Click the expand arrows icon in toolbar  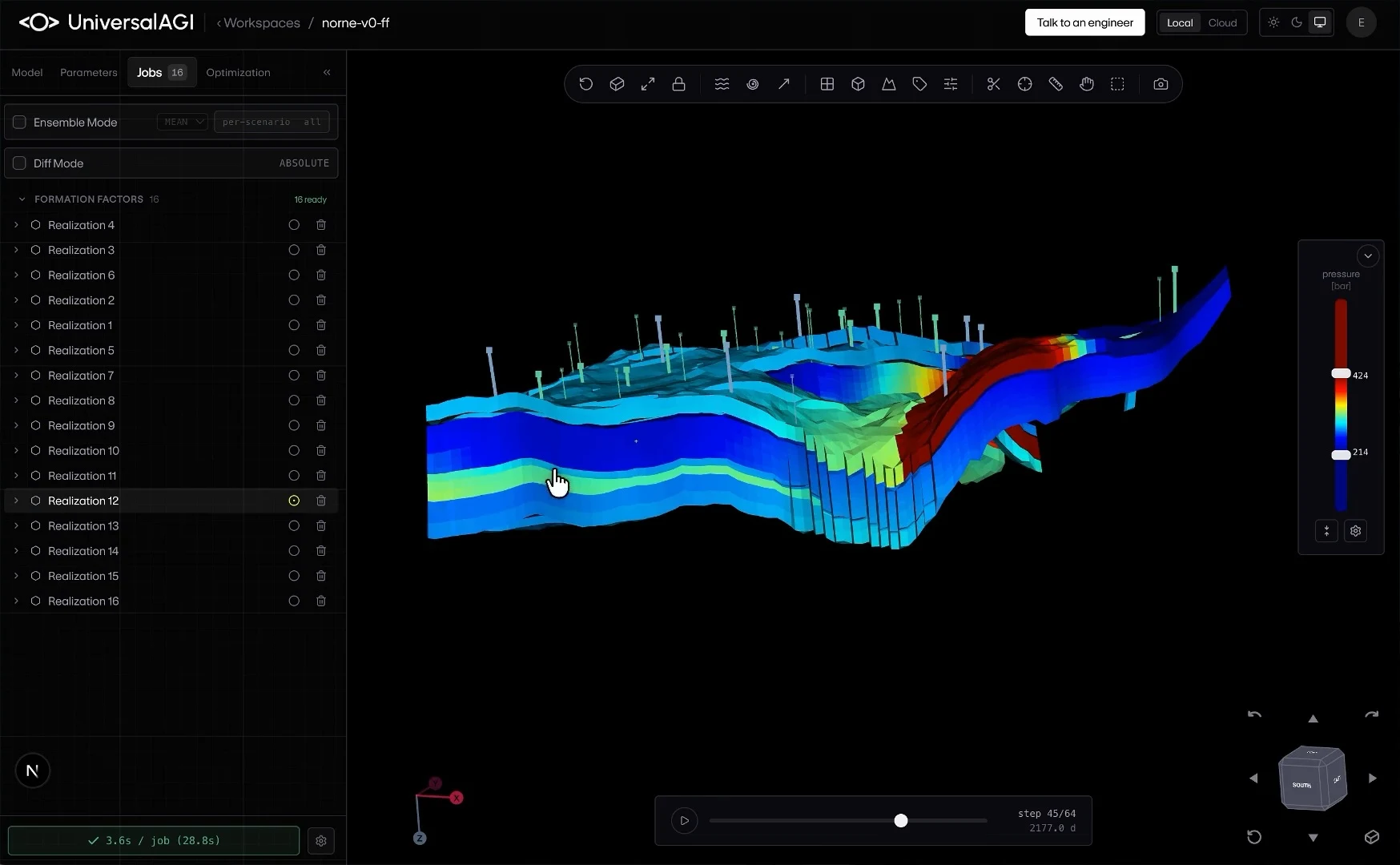click(648, 84)
